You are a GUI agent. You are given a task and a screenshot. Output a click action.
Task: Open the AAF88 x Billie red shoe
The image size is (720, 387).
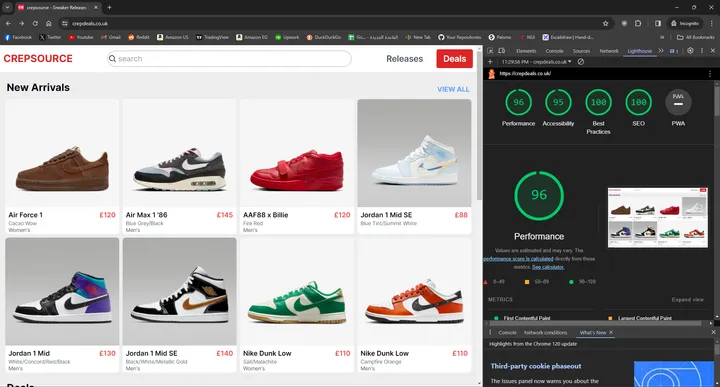tap(297, 166)
